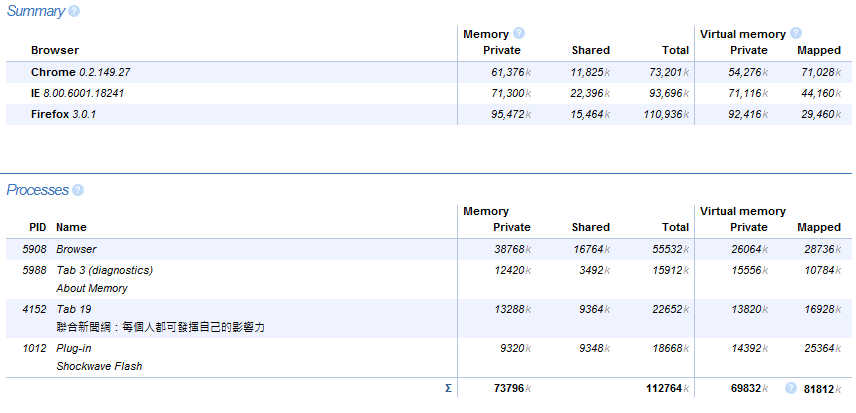Click the Summary section heading
The image size is (856, 413).
point(35,11)
